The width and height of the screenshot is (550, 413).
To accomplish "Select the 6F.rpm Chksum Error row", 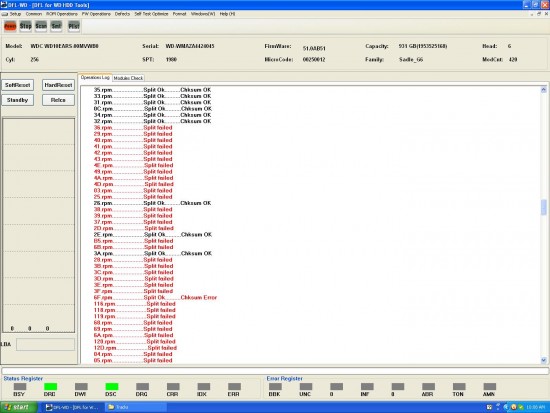I will pyautogui.click(x=155, y=298).
